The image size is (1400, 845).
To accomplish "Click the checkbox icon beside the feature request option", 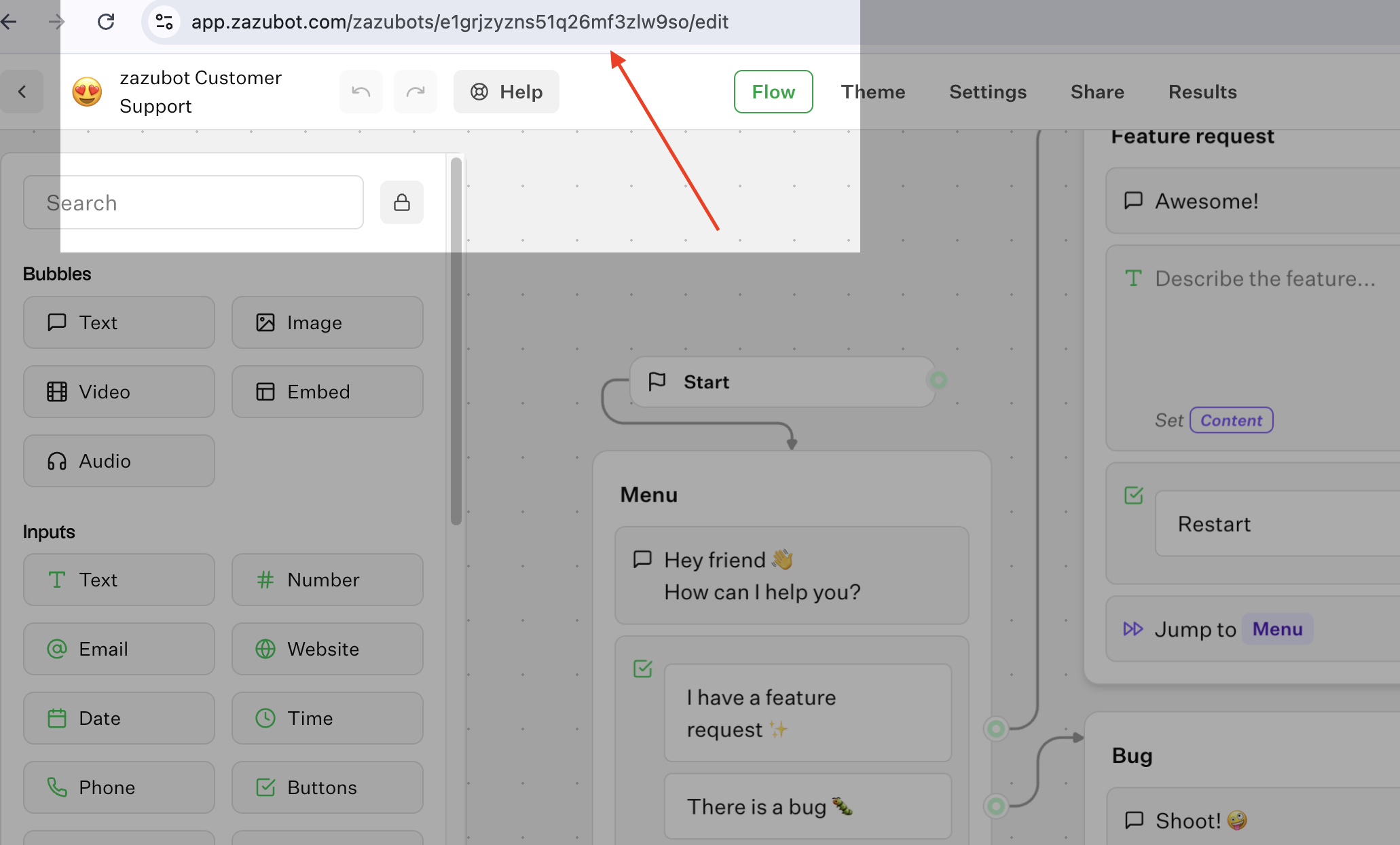I will point(642,669).
